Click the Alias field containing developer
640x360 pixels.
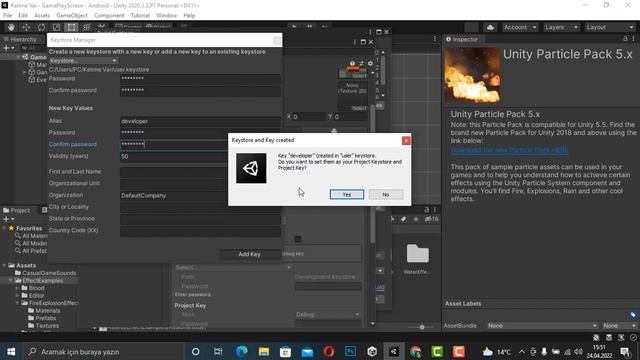pyautogui.click(x=200, y=121)
